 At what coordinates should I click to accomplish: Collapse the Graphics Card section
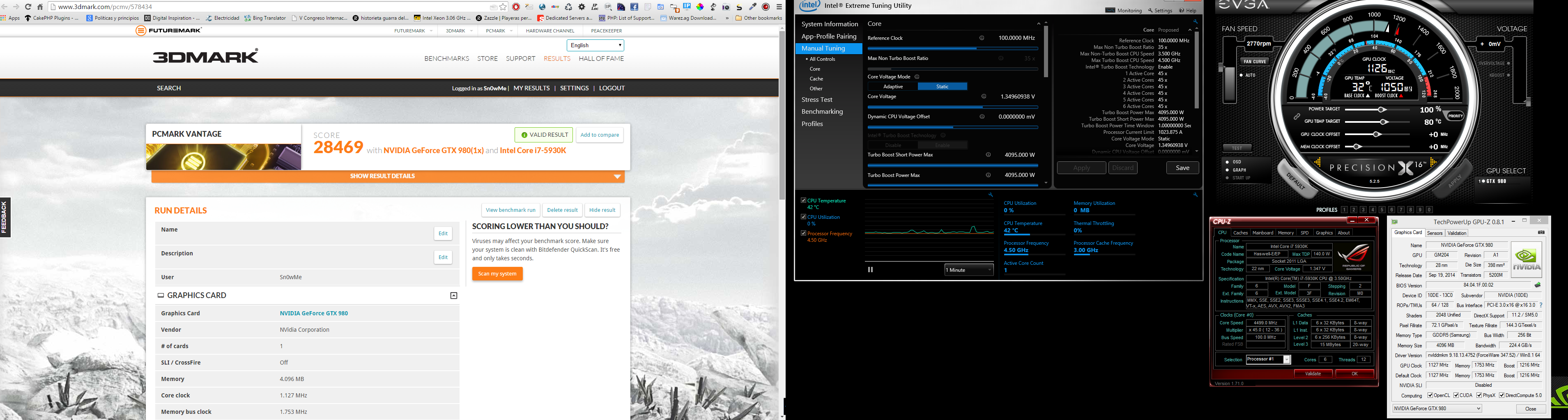pyautogui.click(x=453, y=295)
